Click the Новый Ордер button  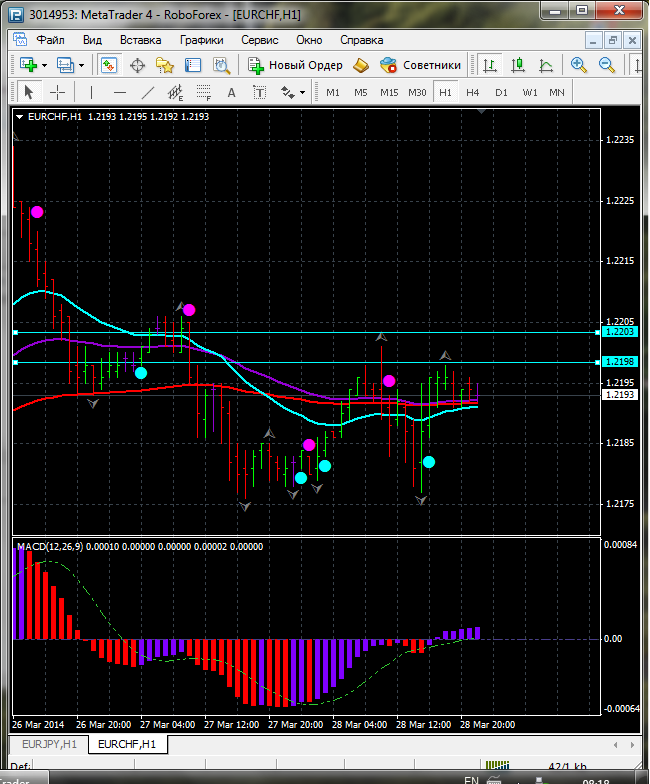pos(296,65)
